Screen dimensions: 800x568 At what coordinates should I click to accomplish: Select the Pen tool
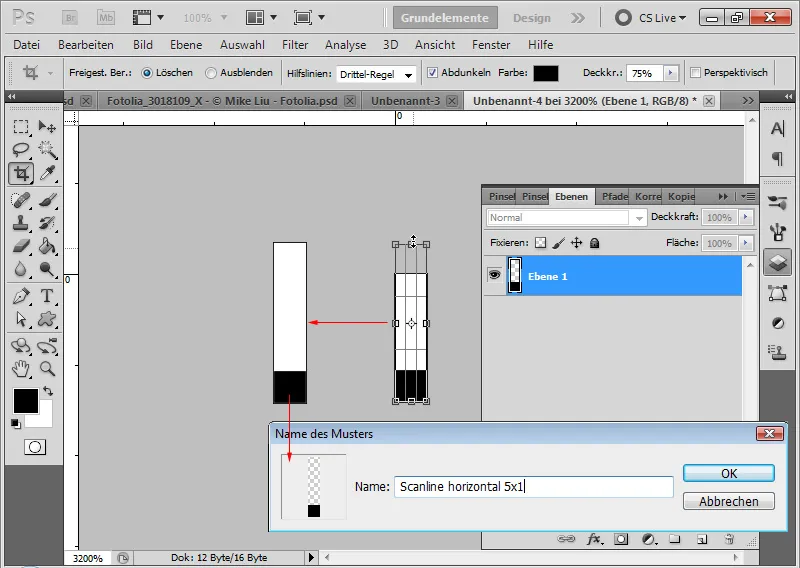point(21,296)
